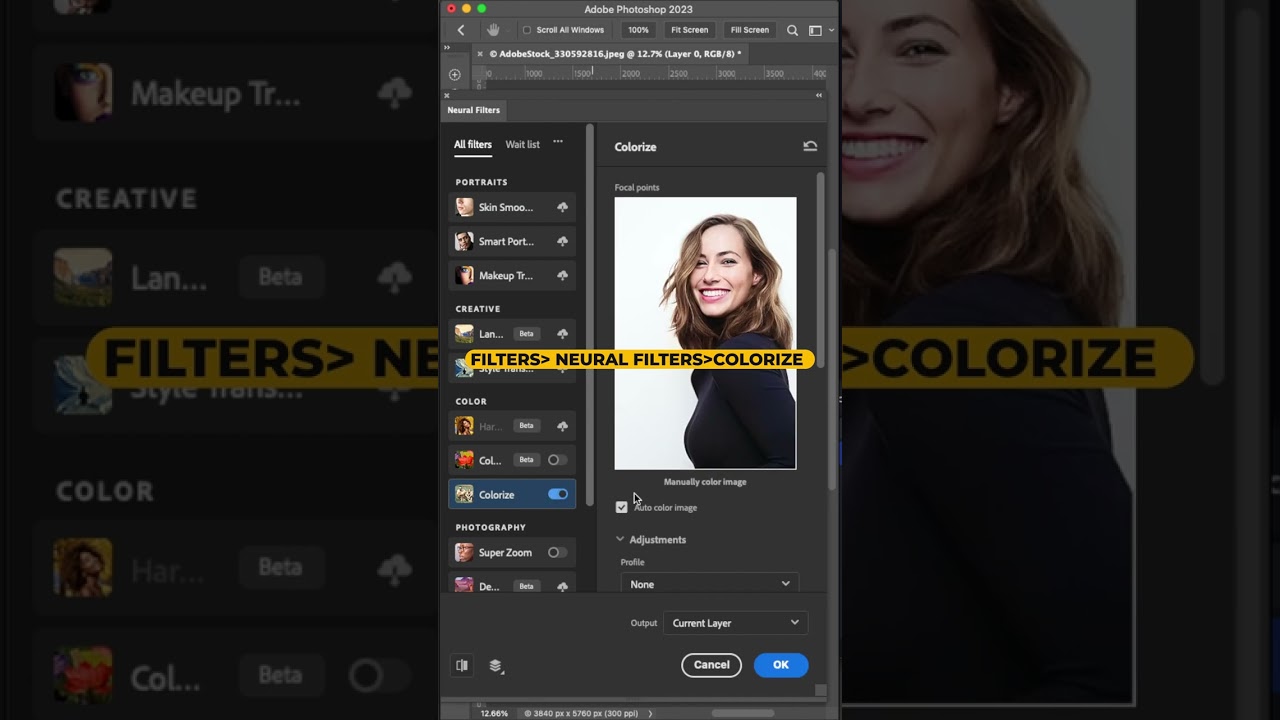Close the AdobeStock_330592816.jpeg document tab
1280x720 pixels.
[480, 54]
